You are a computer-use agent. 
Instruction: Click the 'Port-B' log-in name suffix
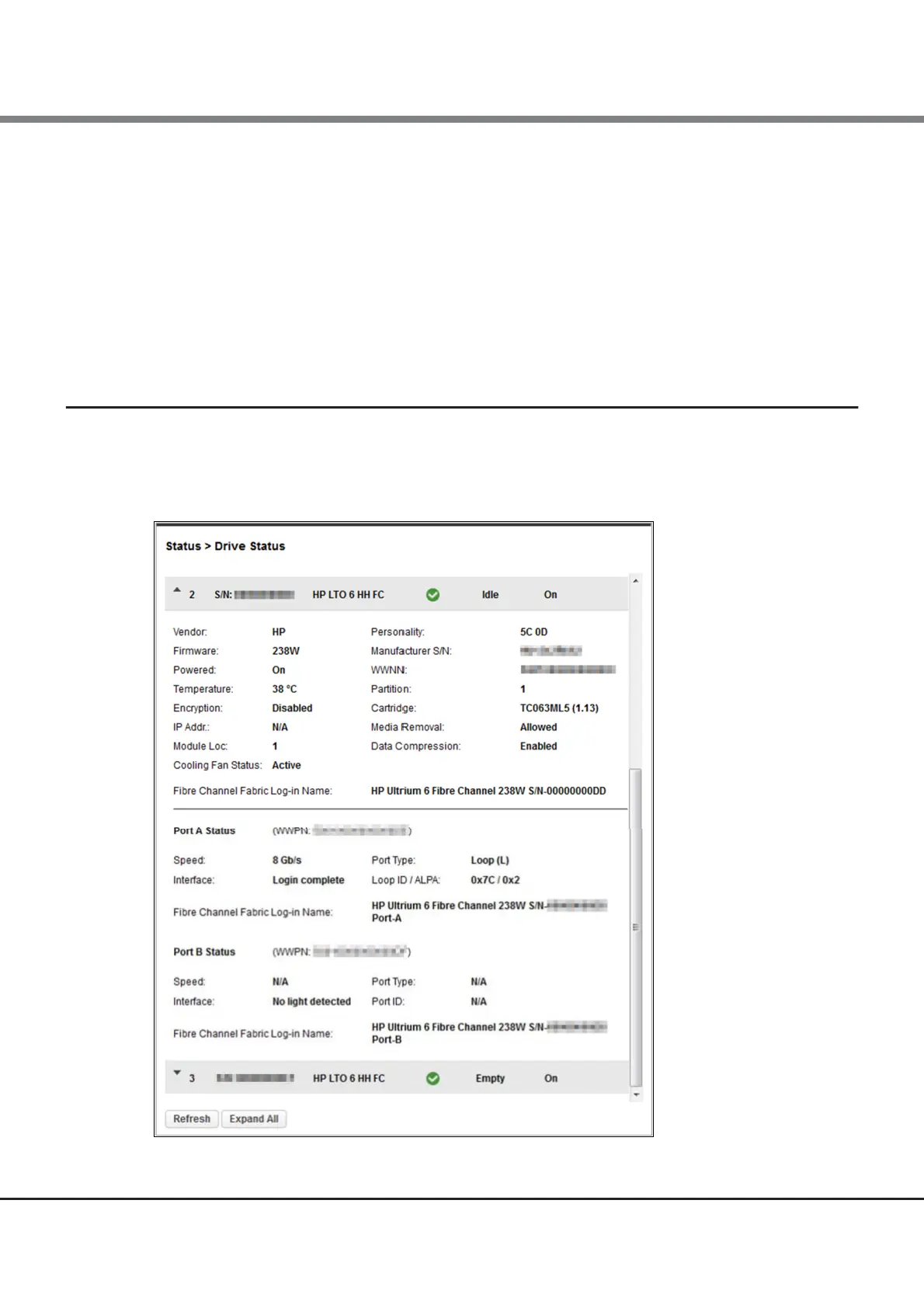pyautogui.click(x=387, y=1039)
